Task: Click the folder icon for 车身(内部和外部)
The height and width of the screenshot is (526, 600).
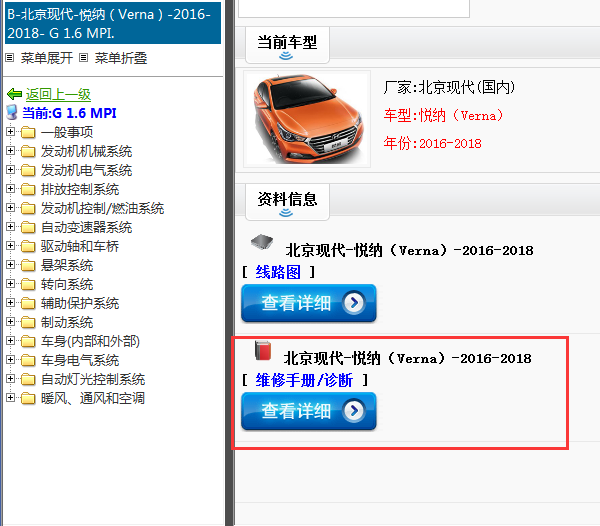Action: (x=28, y=341)
